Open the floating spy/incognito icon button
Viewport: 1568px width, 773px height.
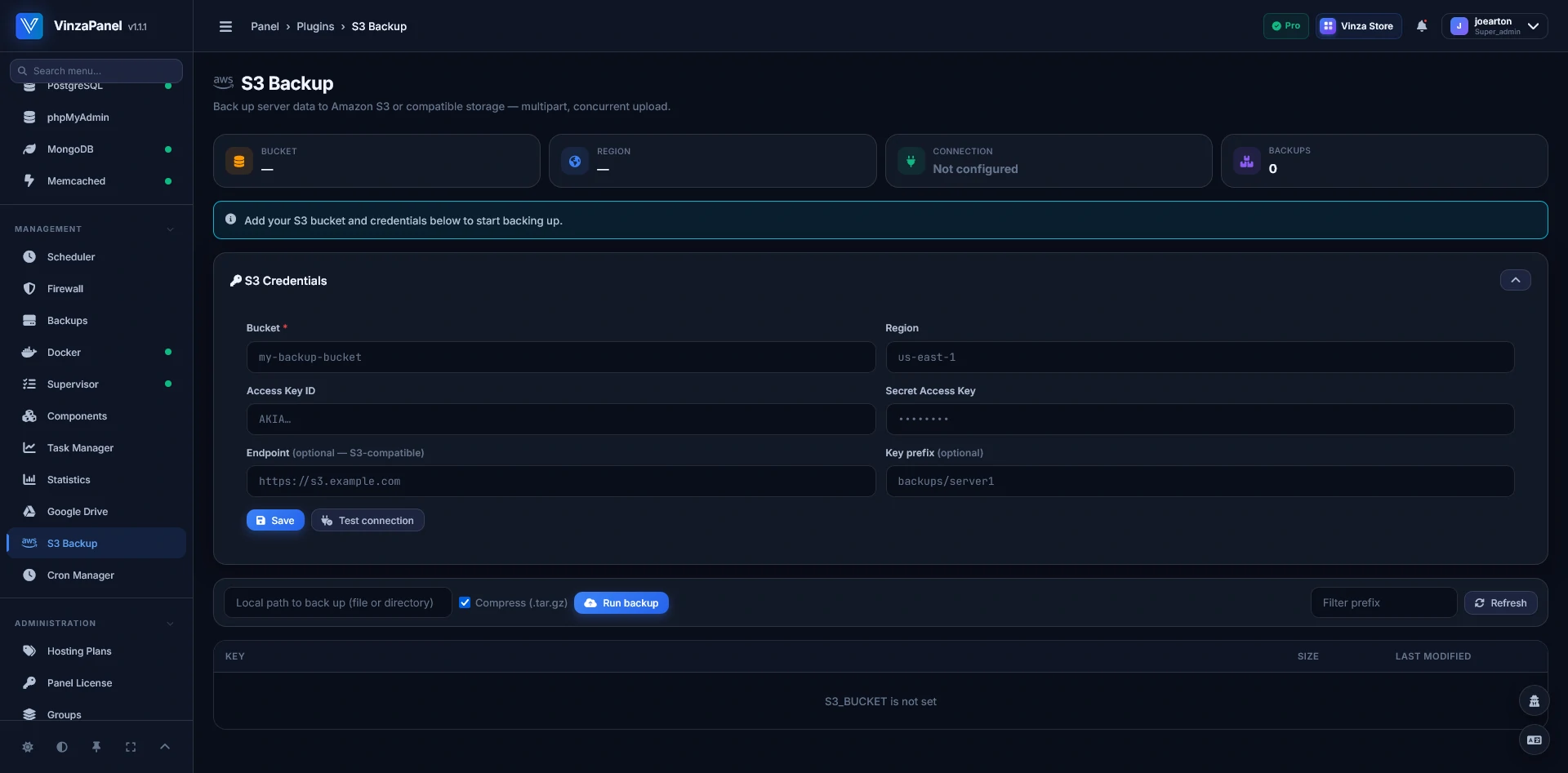(x=1534, y=700)
